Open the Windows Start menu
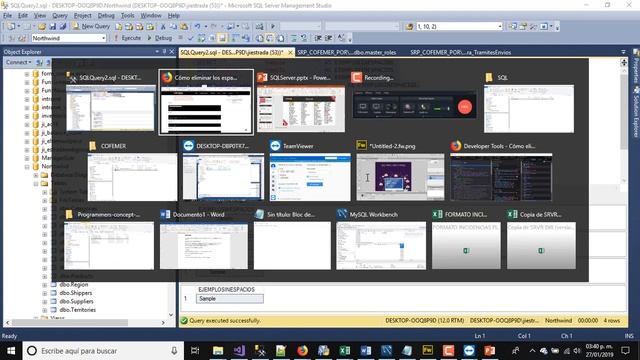 11,351
